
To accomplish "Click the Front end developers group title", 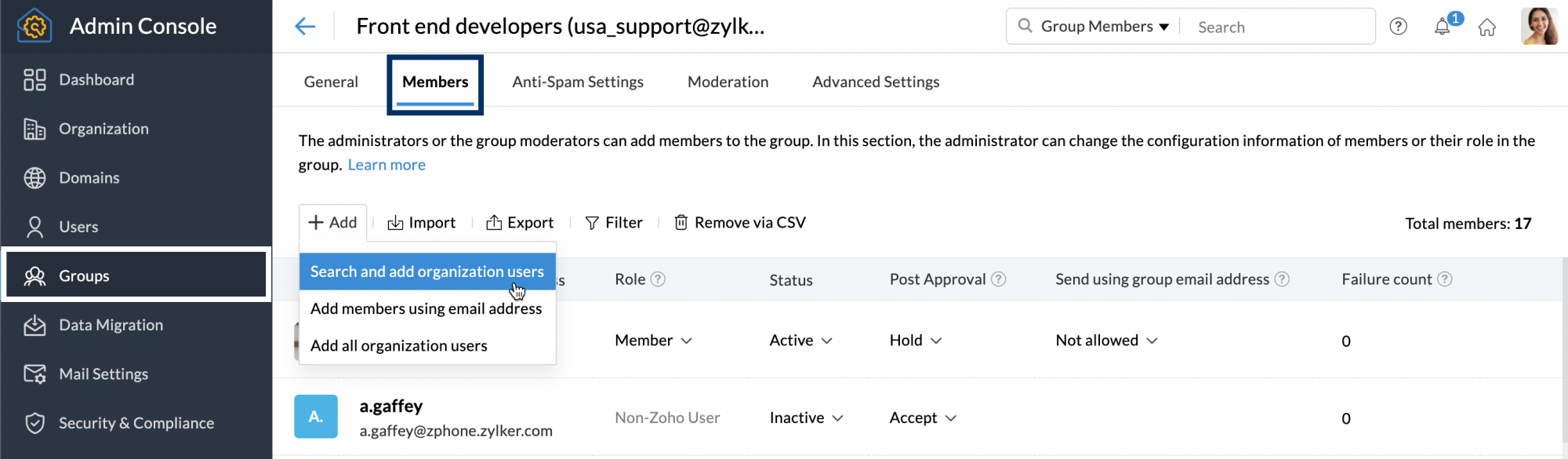I will pos(560,27).
